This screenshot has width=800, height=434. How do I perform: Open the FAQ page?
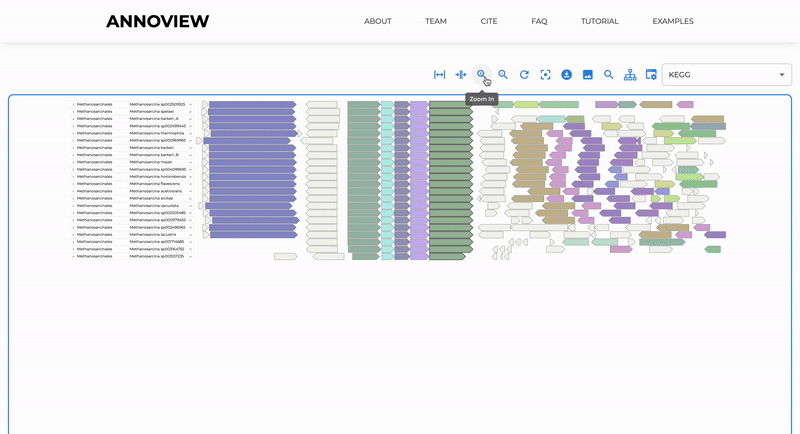(x=539, y=21)
